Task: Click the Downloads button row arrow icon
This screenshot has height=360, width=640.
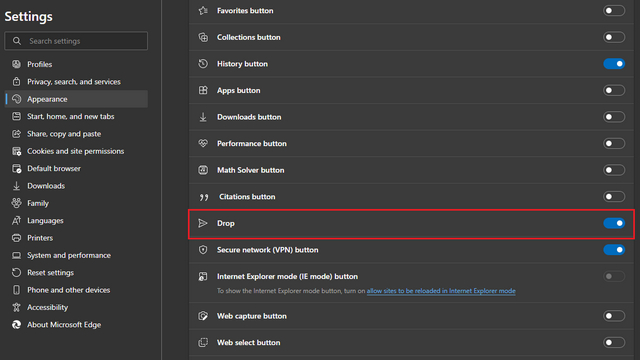Action: [203, 117]
